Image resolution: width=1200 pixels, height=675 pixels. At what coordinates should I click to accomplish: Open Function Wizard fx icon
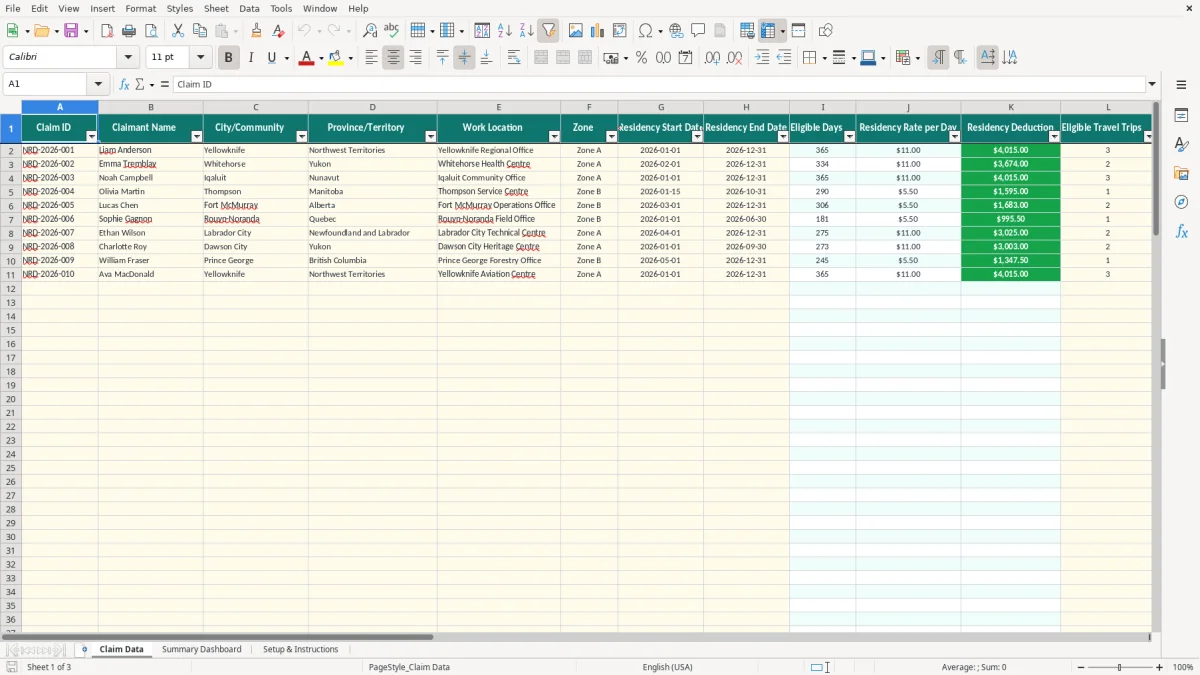[x=125, y=84]
